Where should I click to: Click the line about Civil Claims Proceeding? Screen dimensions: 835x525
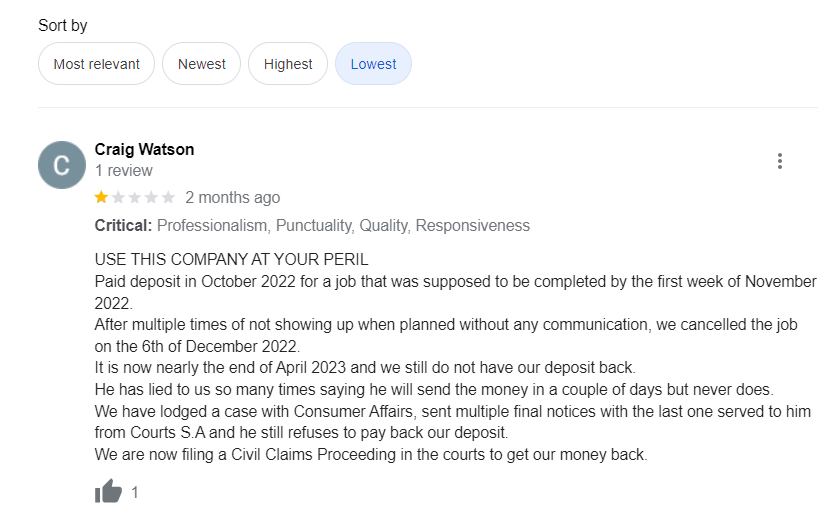[x=371, y=455]
